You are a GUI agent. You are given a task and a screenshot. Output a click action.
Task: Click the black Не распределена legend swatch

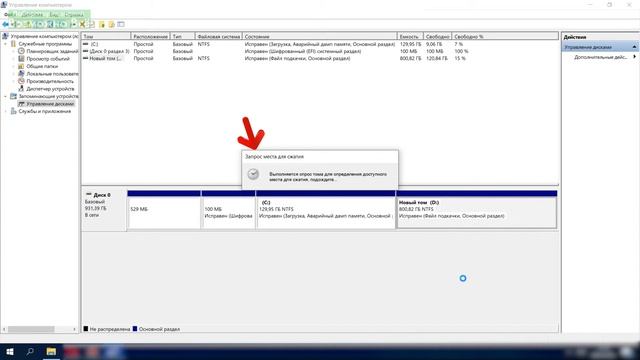[x=86, y=329]
